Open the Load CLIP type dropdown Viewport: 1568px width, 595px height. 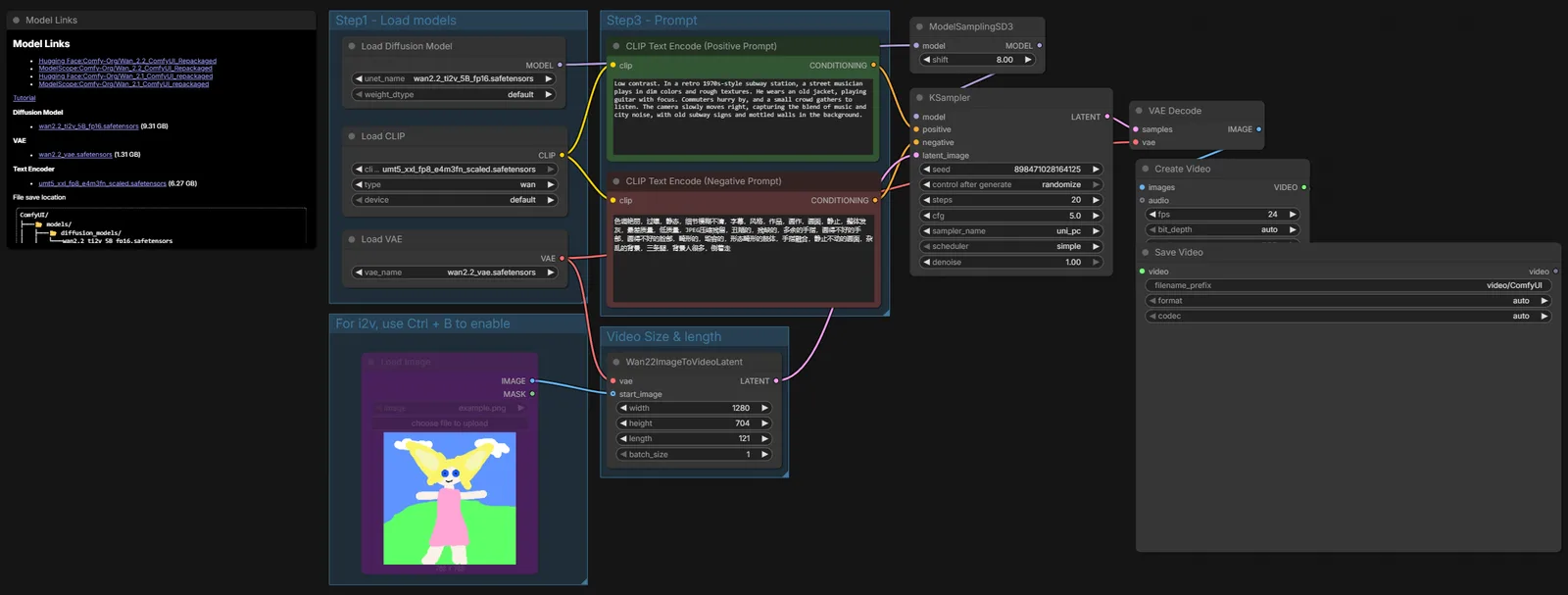click(x=455, y=184)
